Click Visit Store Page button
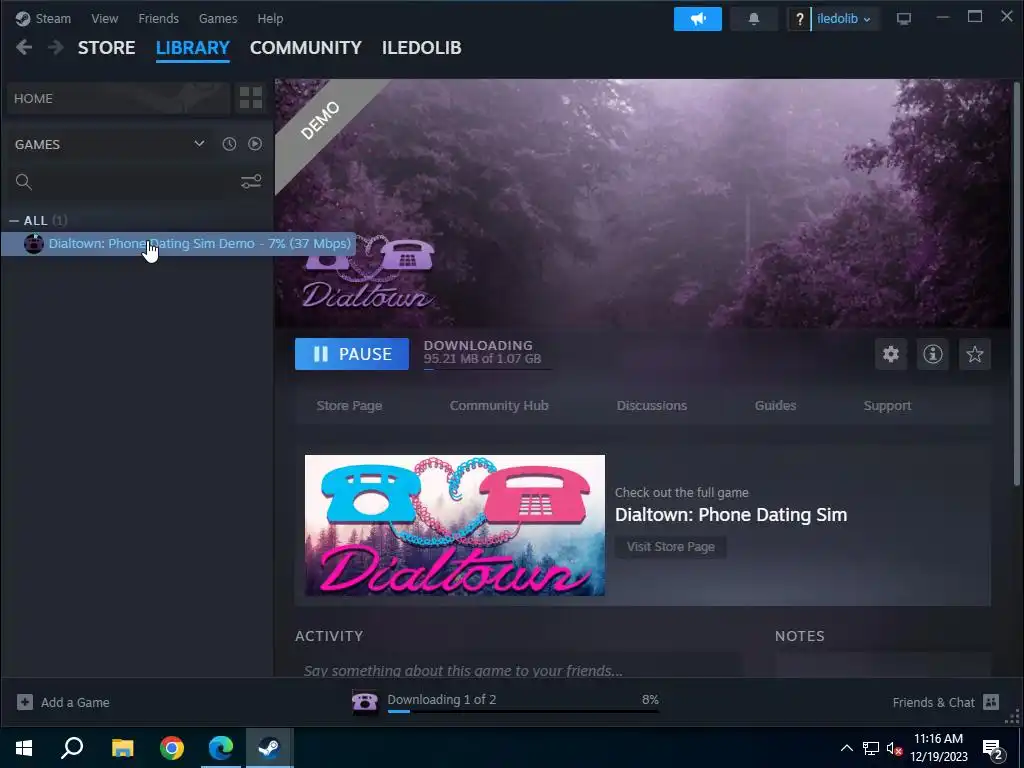1024x768 pixels. click(x=671, y=547)
